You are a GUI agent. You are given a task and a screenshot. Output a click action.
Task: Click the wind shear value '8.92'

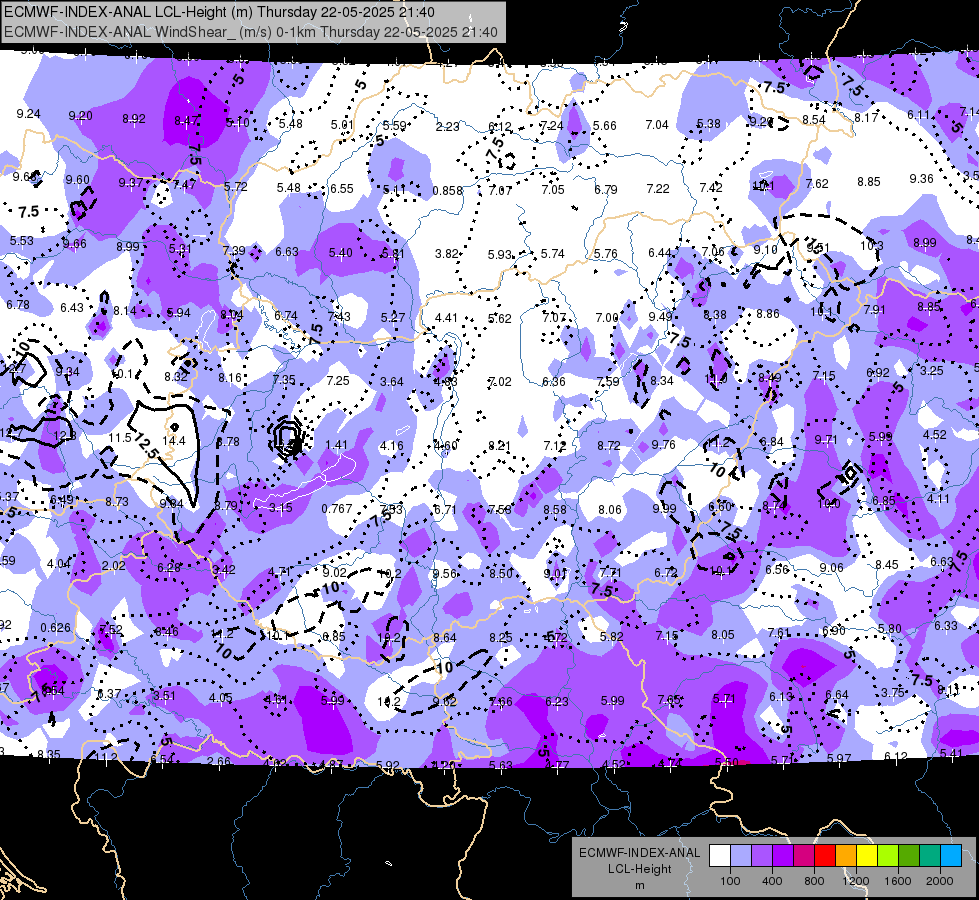(134, 119)
